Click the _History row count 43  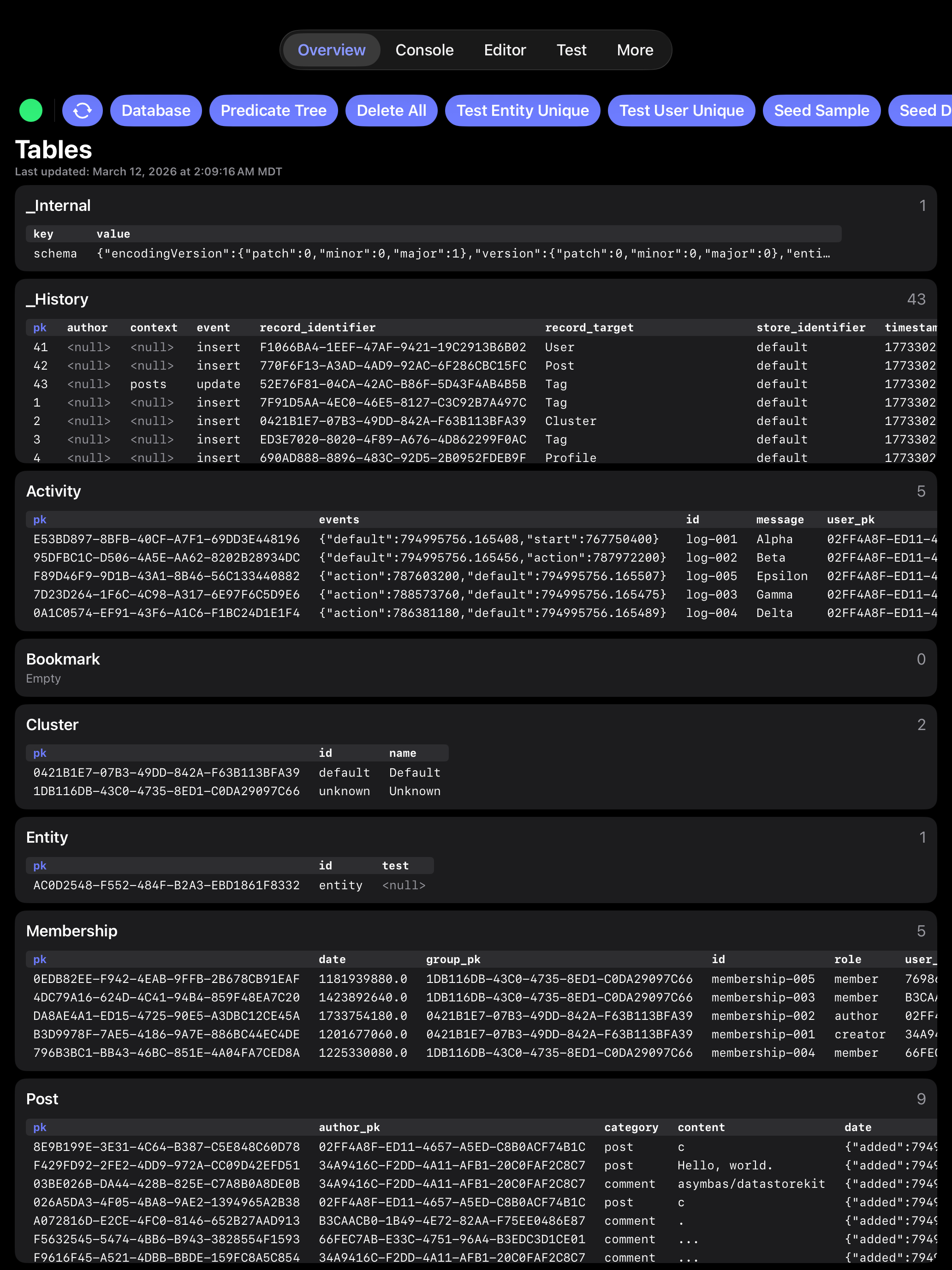click(x=916, y=299)
